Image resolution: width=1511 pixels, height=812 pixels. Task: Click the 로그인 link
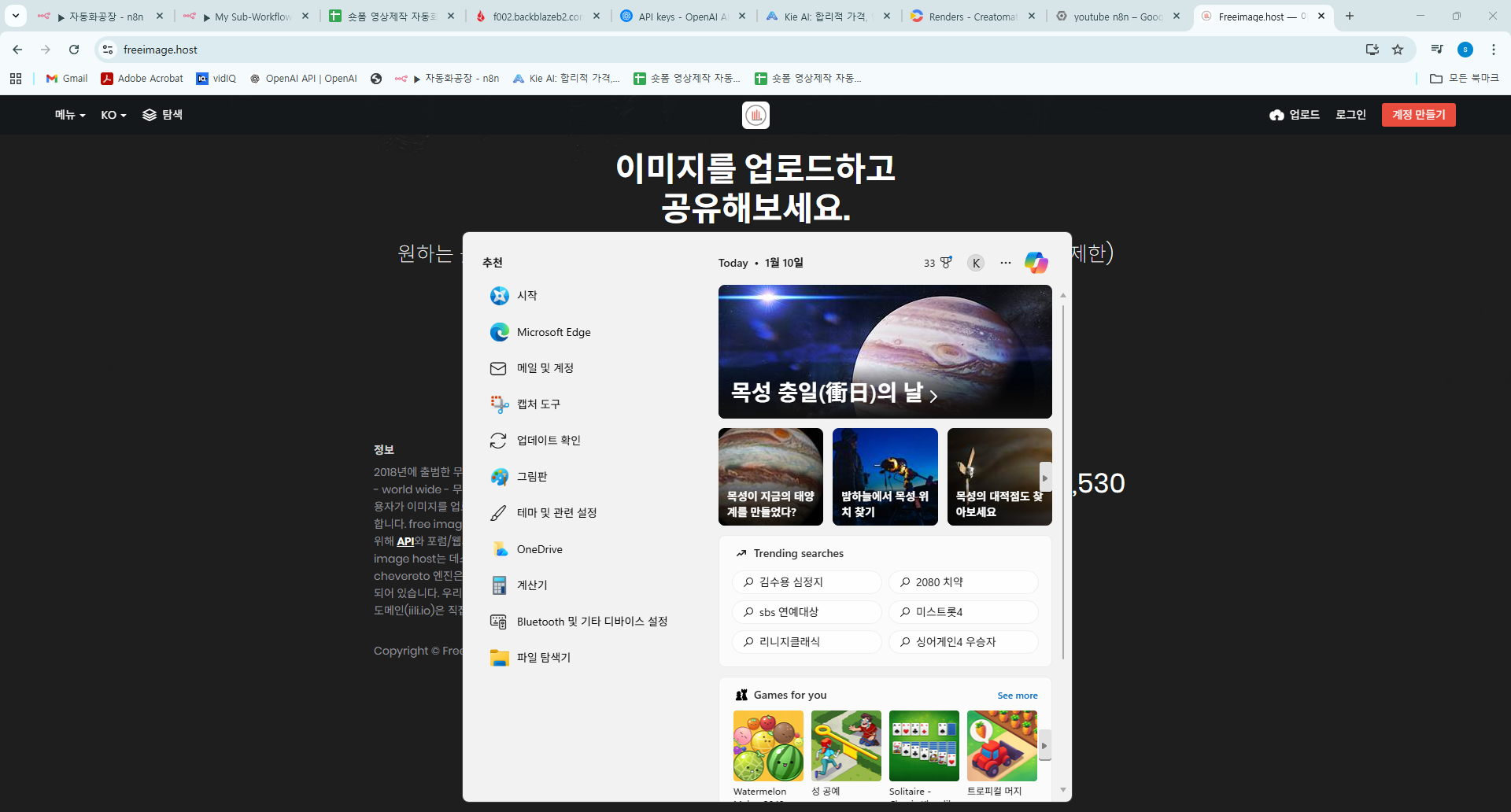coord(1350,115)
